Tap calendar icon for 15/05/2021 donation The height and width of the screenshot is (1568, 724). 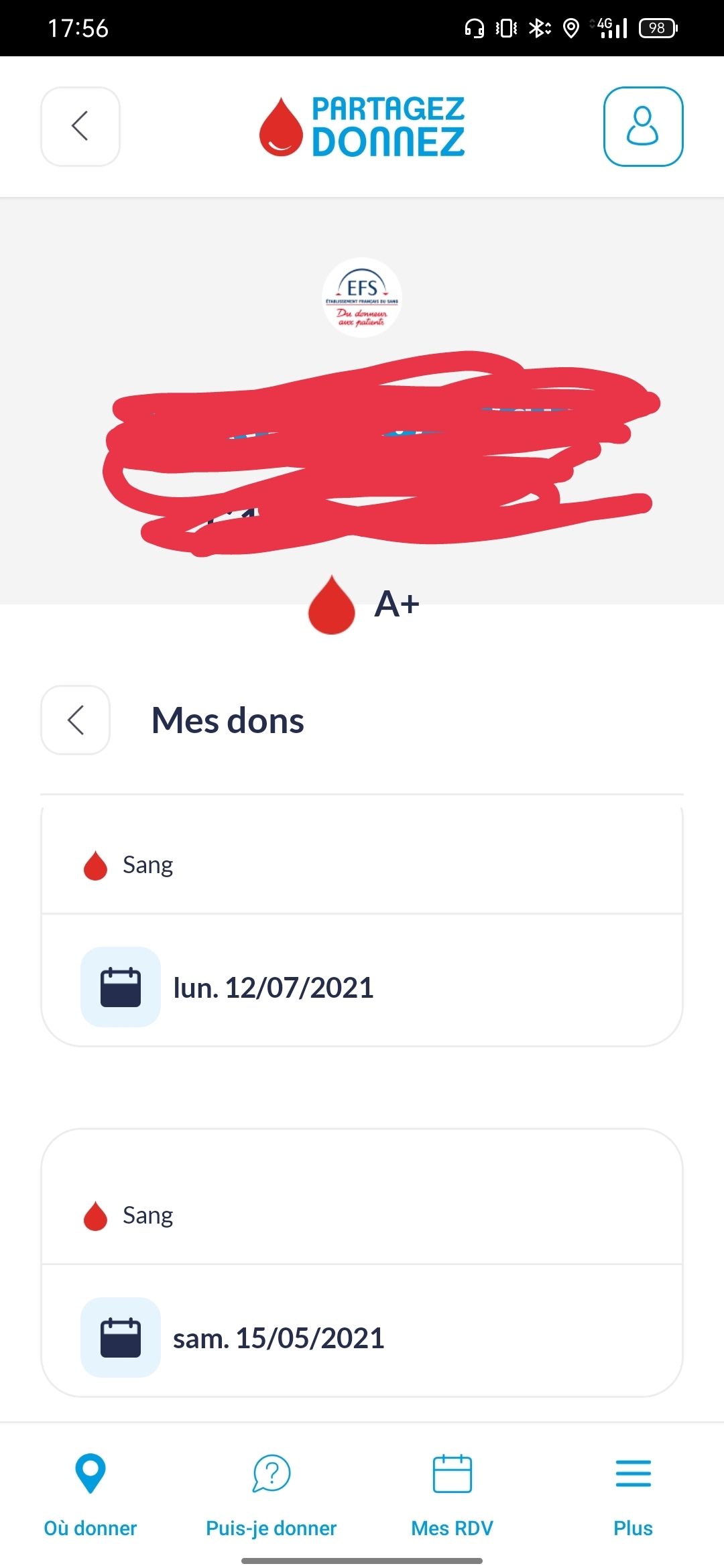coord(121,1337)
